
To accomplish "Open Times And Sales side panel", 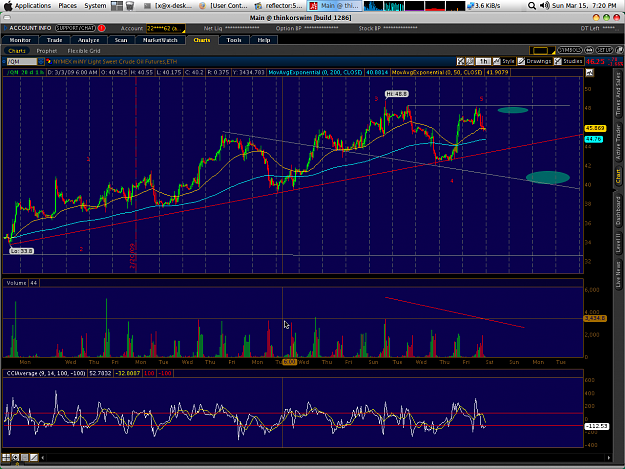I will click(618, 94).
